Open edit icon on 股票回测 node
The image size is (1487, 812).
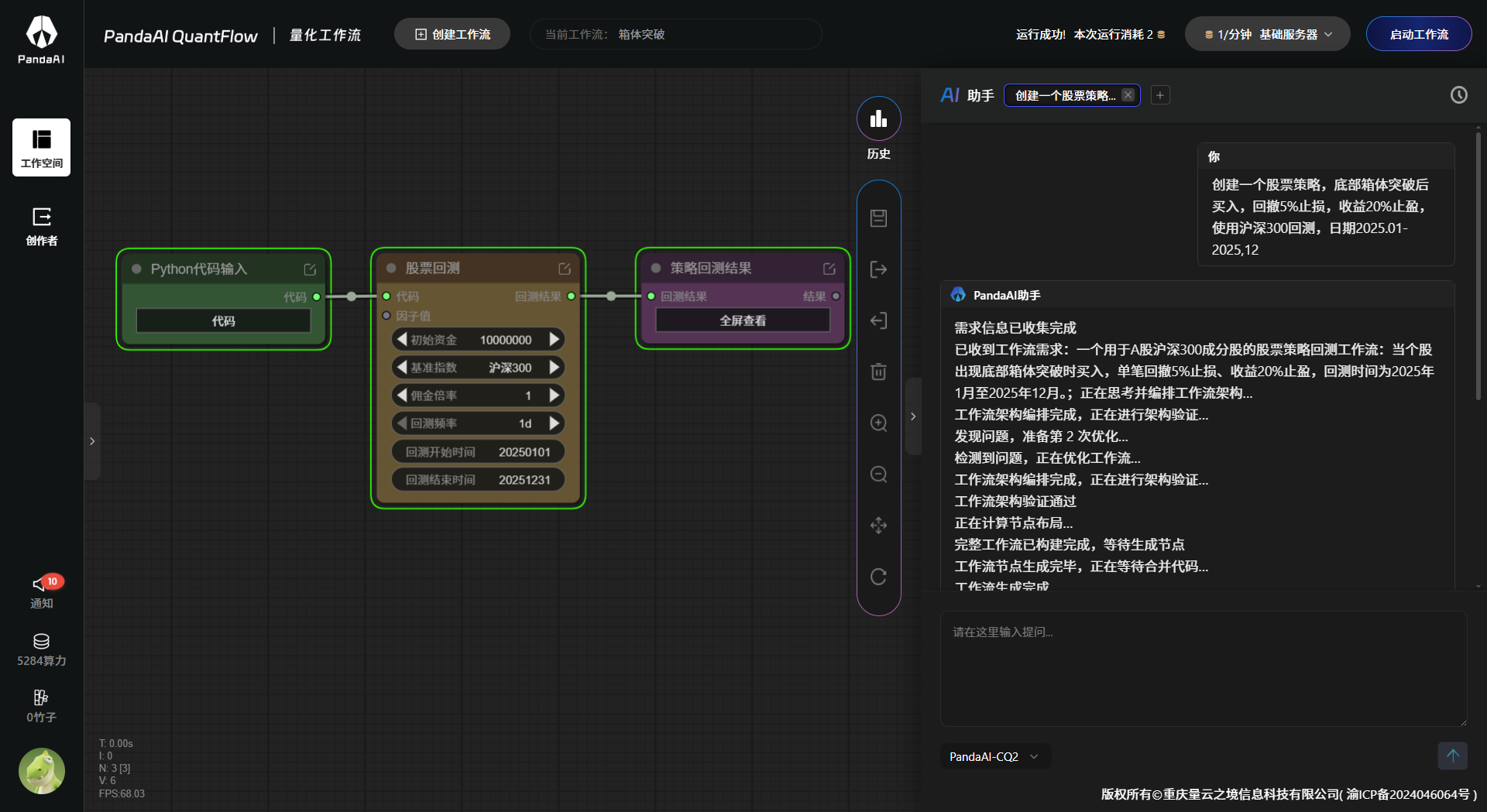565,269
